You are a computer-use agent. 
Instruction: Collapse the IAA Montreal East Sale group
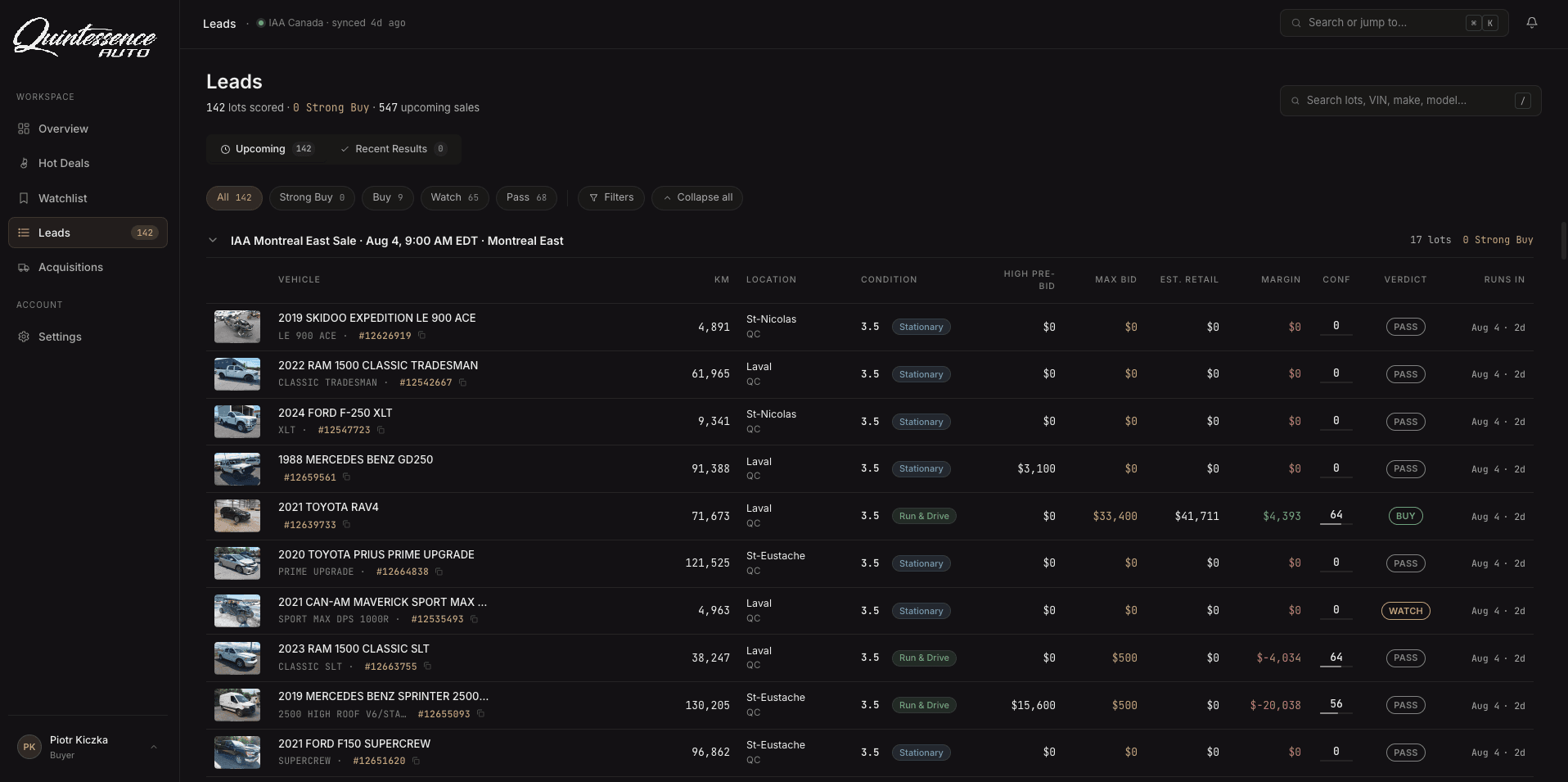(x=213, y=241)
